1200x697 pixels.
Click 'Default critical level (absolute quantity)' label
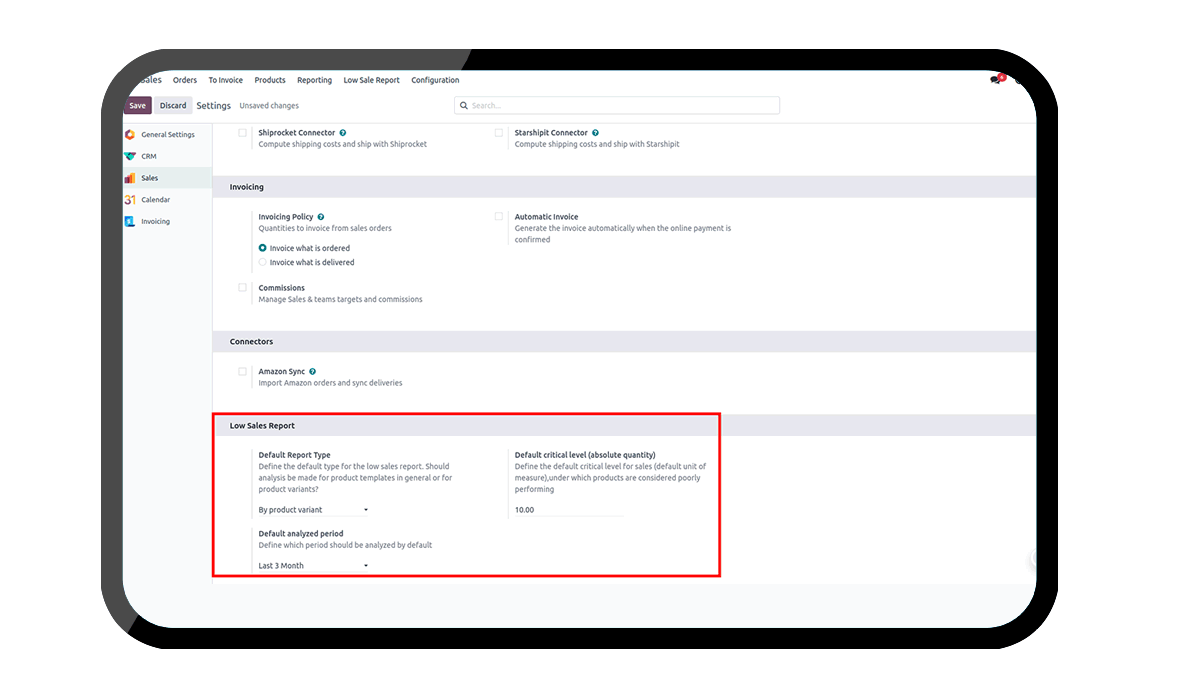pyautogui.click(x=585, y=455)
